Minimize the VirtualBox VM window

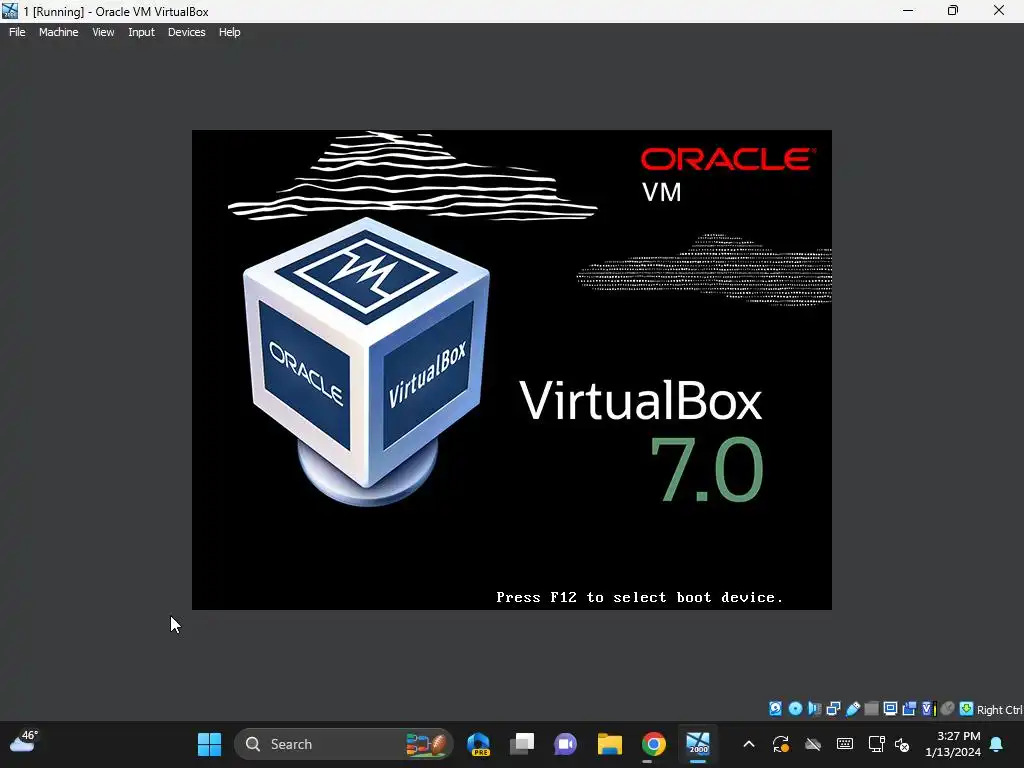pyautogui.click(x=908, y=10)
